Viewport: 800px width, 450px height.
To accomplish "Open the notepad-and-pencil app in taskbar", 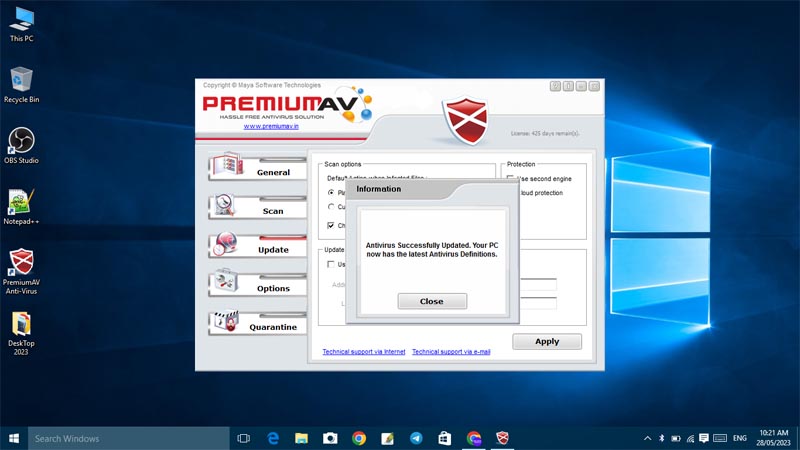I will click(387, 438).
